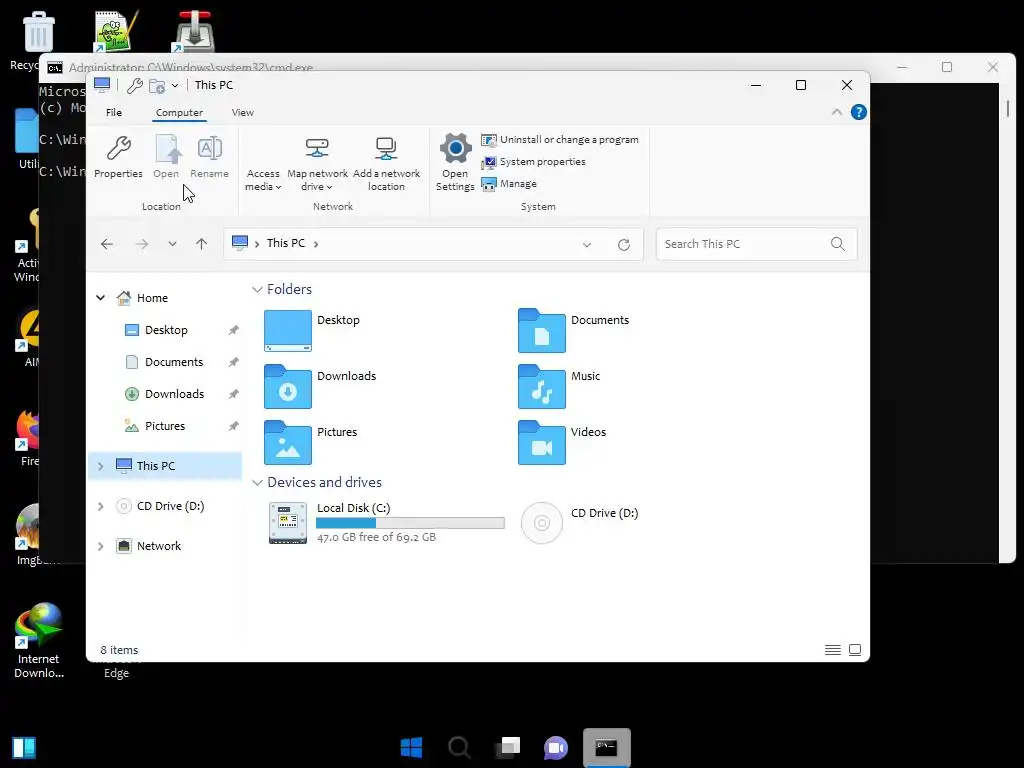
Task: Open System properties from ribbon
Action: pyautogui.click(x=533, y=162)
